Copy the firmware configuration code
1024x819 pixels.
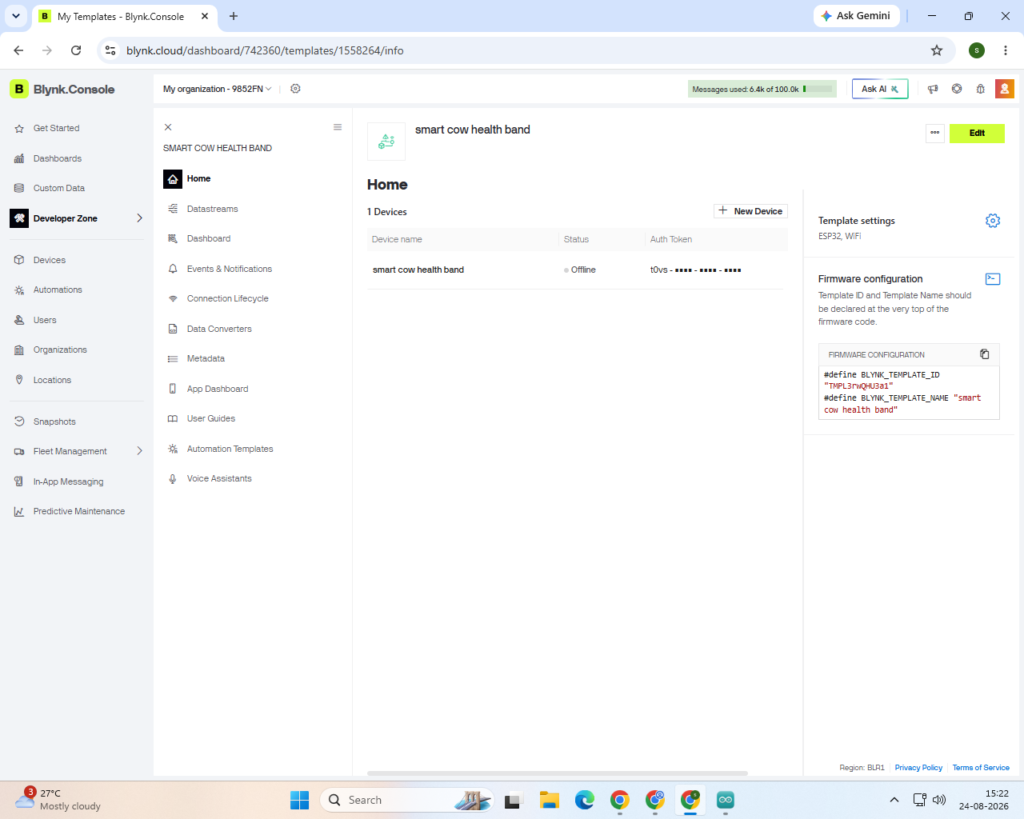point(984,354)
